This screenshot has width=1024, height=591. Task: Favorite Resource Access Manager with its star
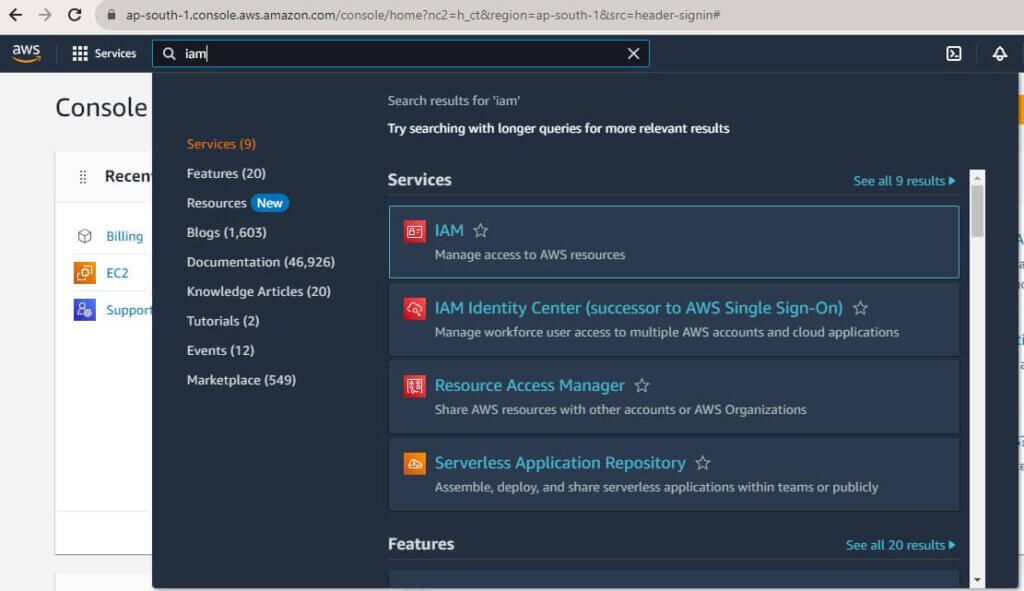point(642,385)
